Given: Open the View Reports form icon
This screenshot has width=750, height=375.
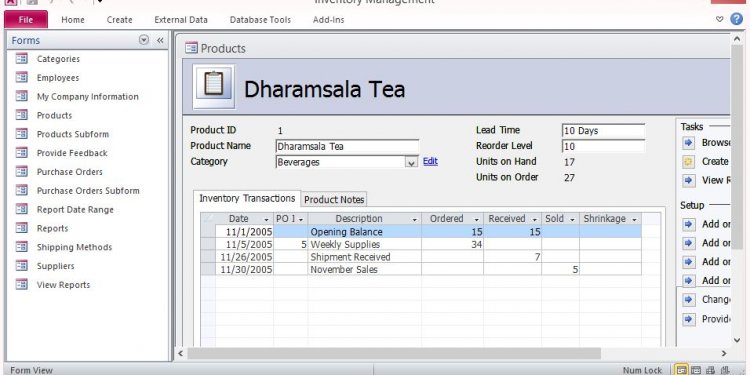Looking at the screenshot, I should (22, 285).
